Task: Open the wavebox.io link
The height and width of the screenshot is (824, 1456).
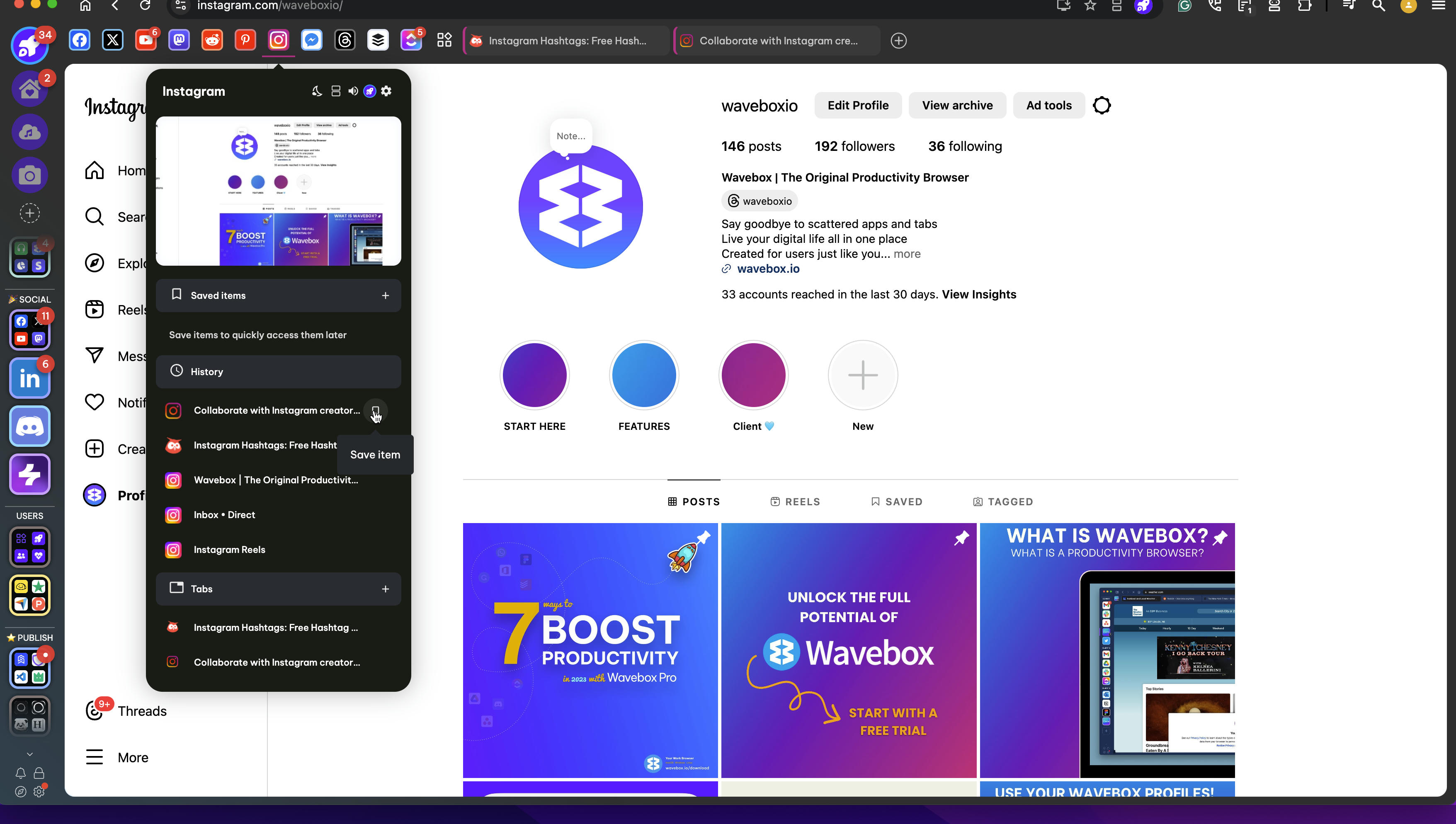Action: click(x=768, y=269)
